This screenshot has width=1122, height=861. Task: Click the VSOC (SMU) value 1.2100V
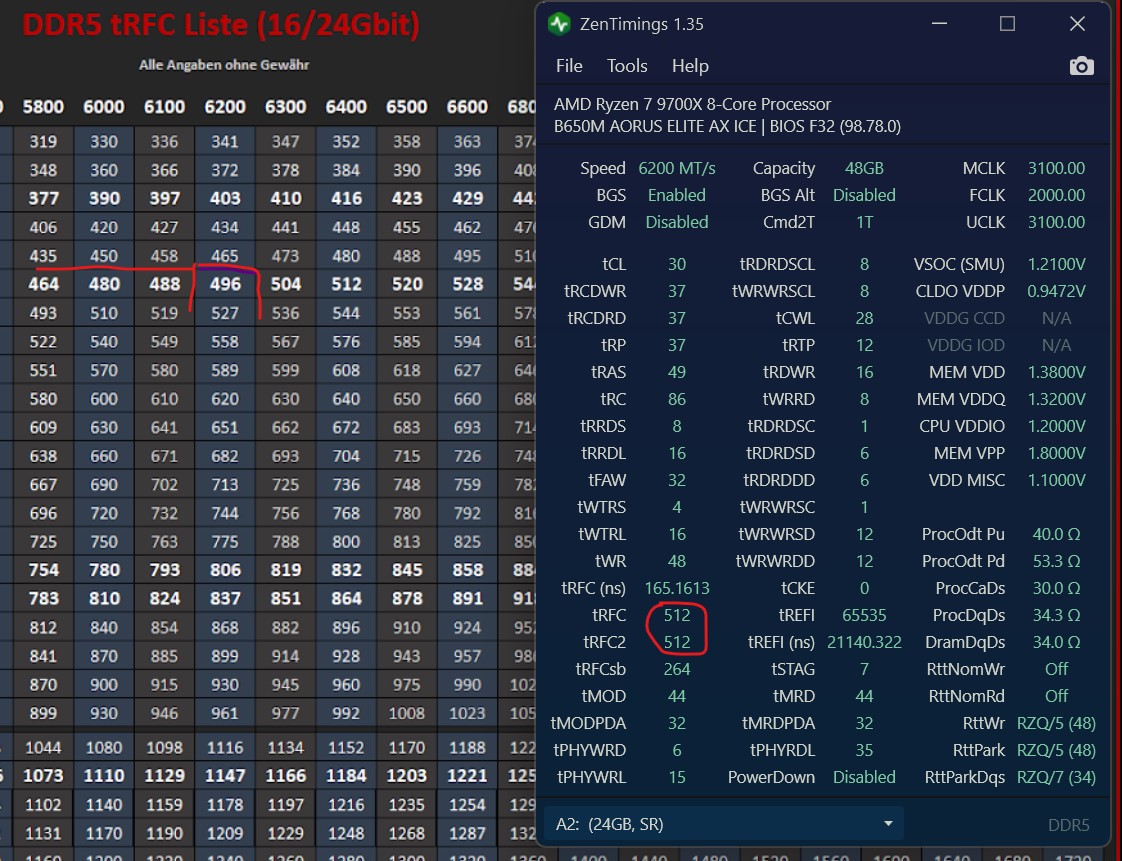click(x=1056, y=264)
